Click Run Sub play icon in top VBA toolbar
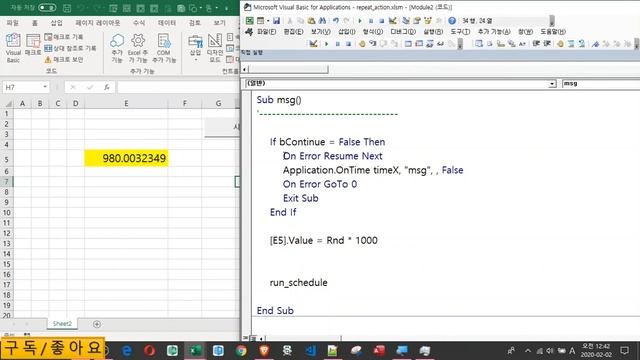 coord(360,20)
